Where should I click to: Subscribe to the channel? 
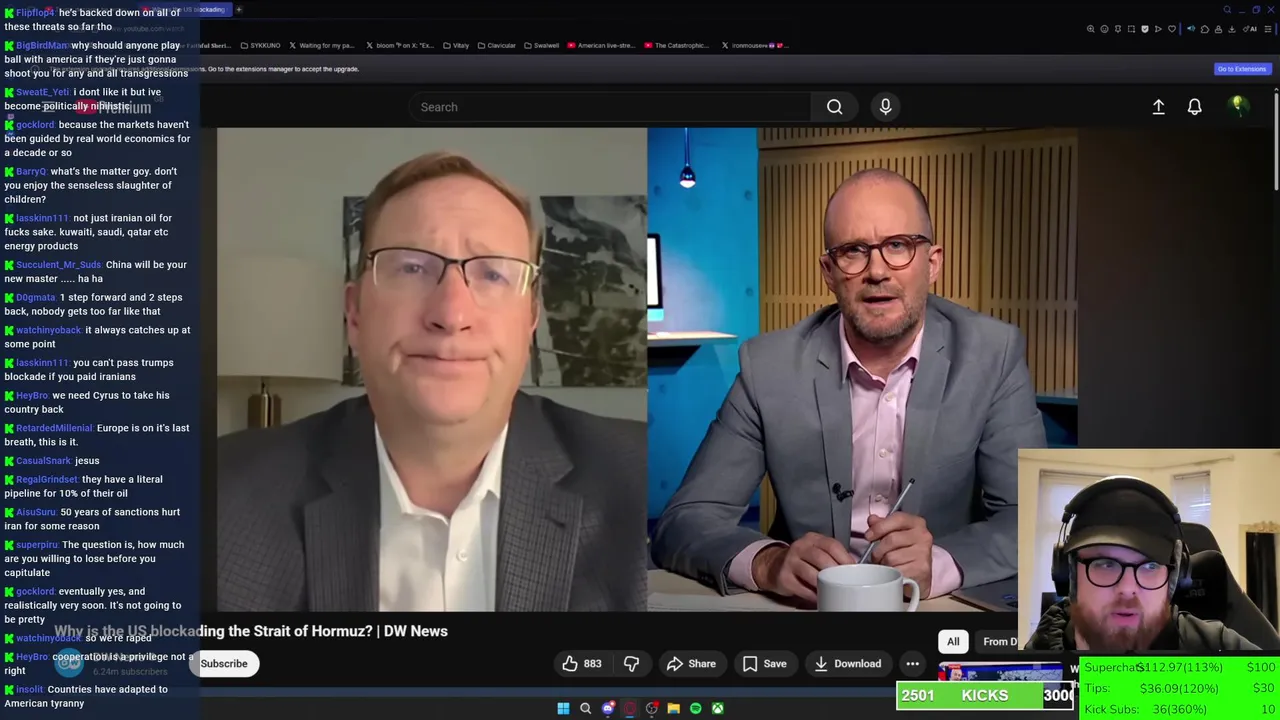[224, 664]
